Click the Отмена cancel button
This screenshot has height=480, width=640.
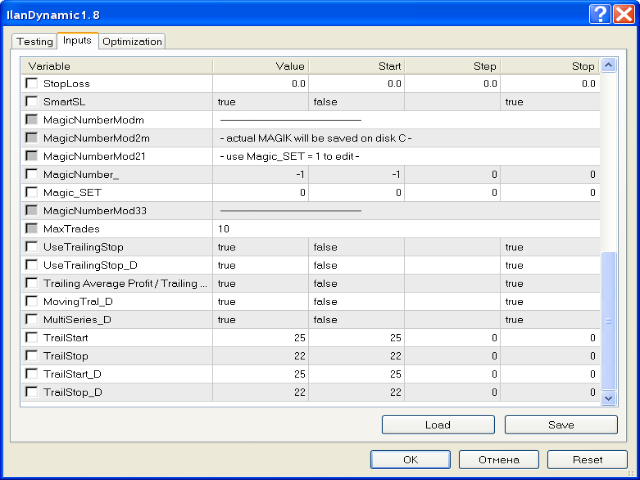pos(499,460)
